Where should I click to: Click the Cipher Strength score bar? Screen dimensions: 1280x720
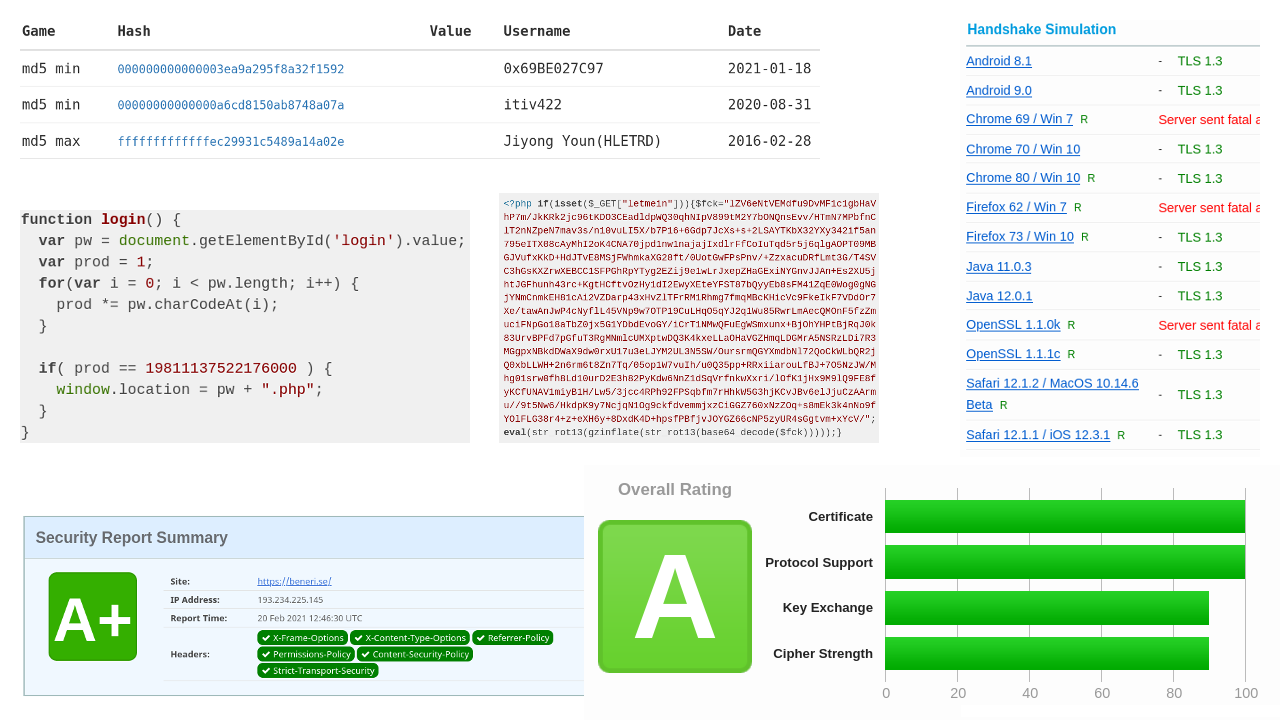[x=1047, y=653]
